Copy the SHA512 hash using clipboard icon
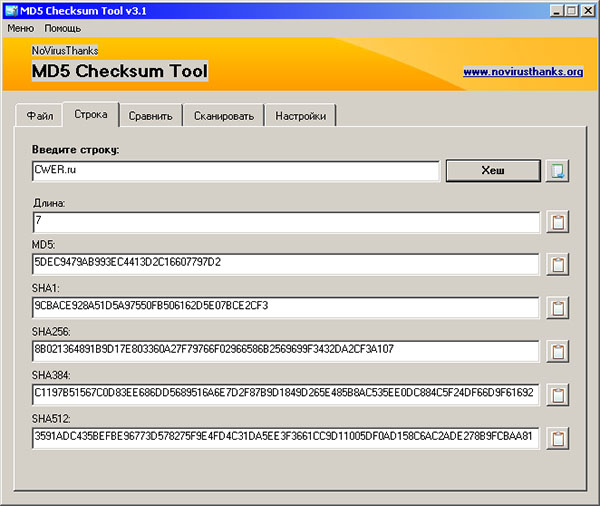Viewport: 600px width, 506px height. coord(558,437)
